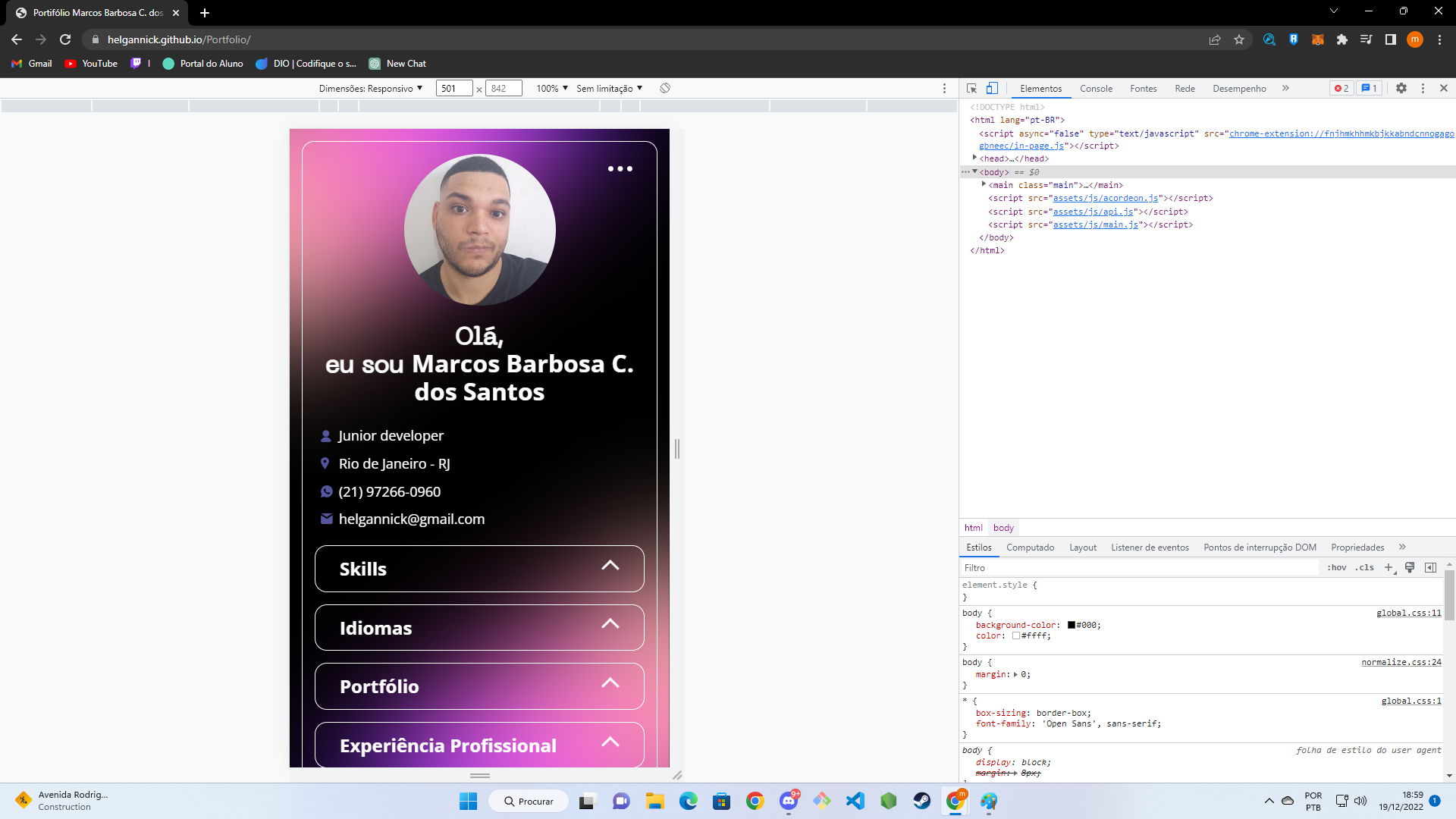Image resolution: width=1456 pixels, height=819 pixels.
Task: Click the inspect element picker icon
Action: [971, 89]
